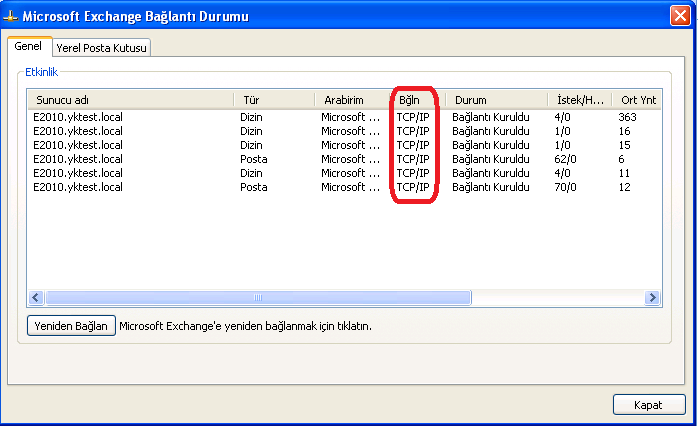This screenshot has width=698, height=426.
Task: Click the İstek/H... column header
Action: tap(578, 100)
